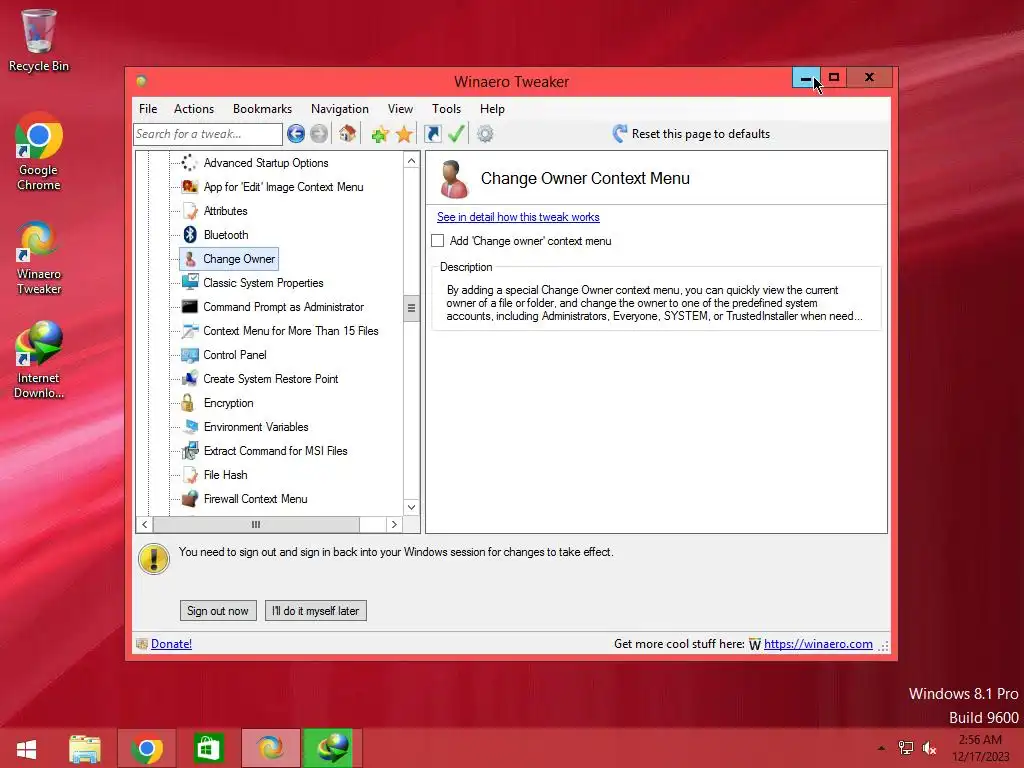Click the Back navigation arrow icon

tap(295, 134)
